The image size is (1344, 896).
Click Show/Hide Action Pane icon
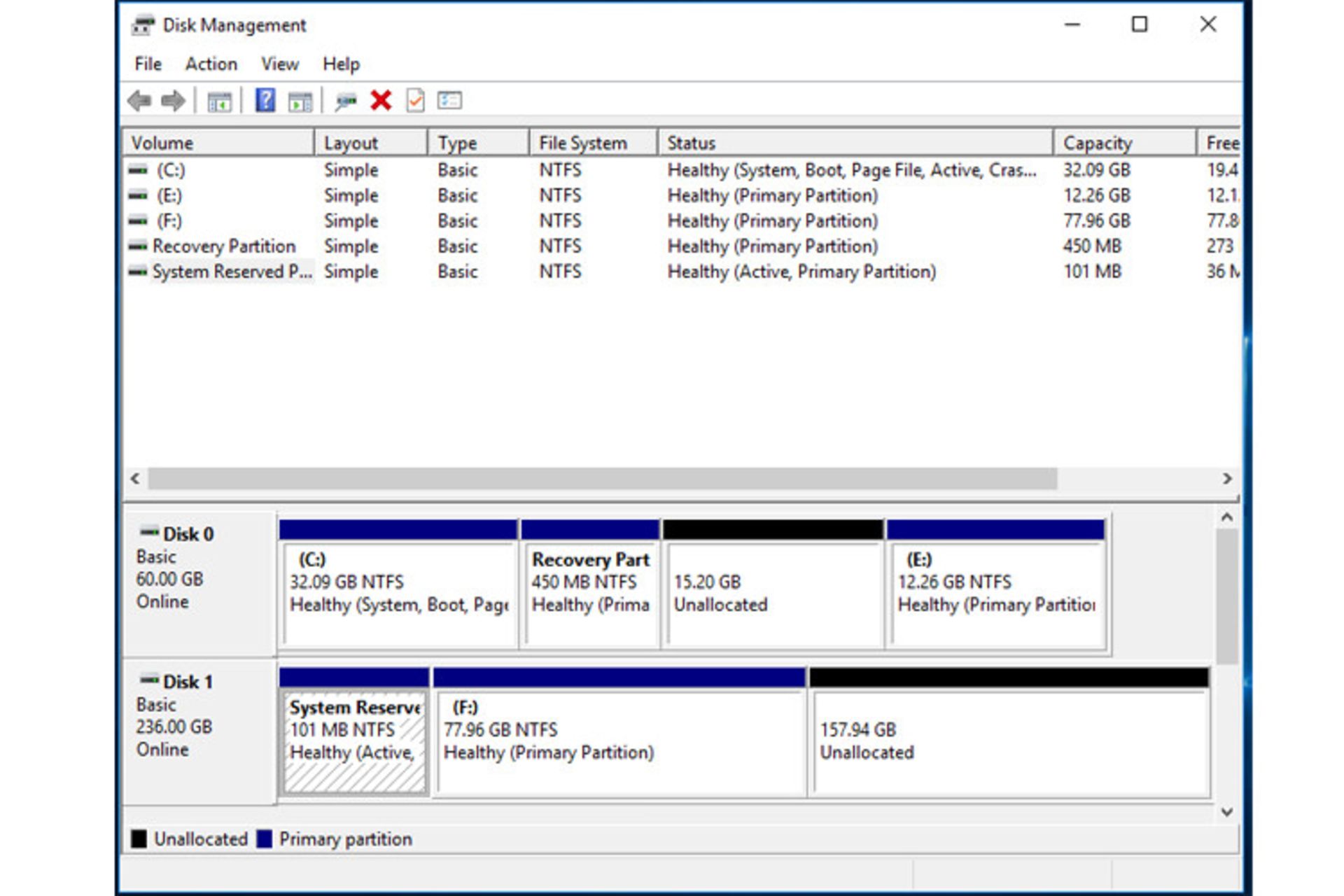click(300, 102)
